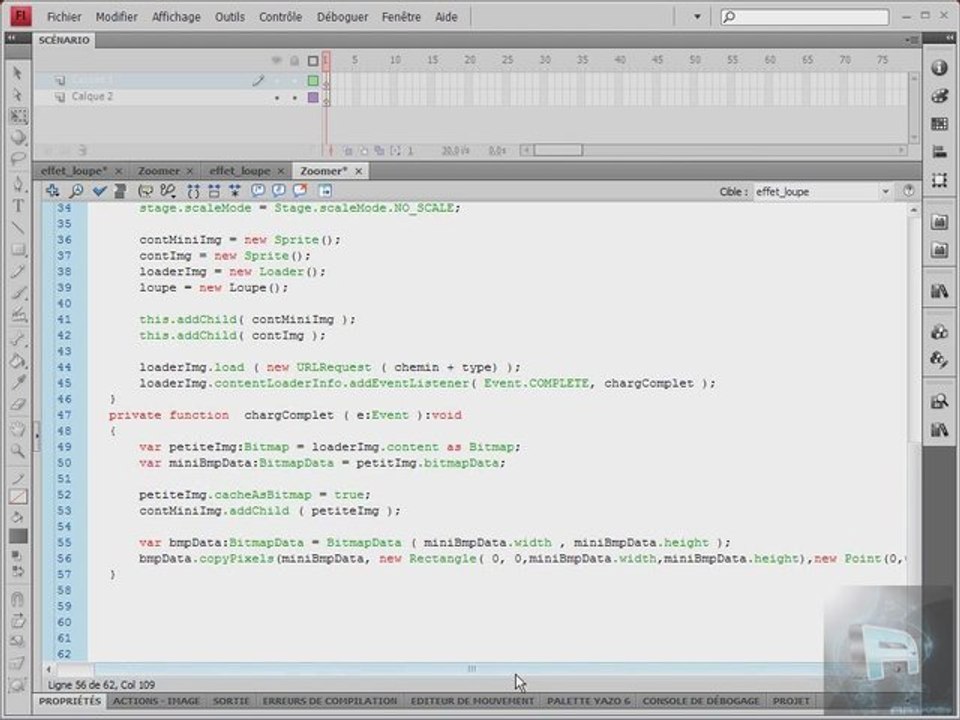Check syntax with the blue checkmark

99,191
